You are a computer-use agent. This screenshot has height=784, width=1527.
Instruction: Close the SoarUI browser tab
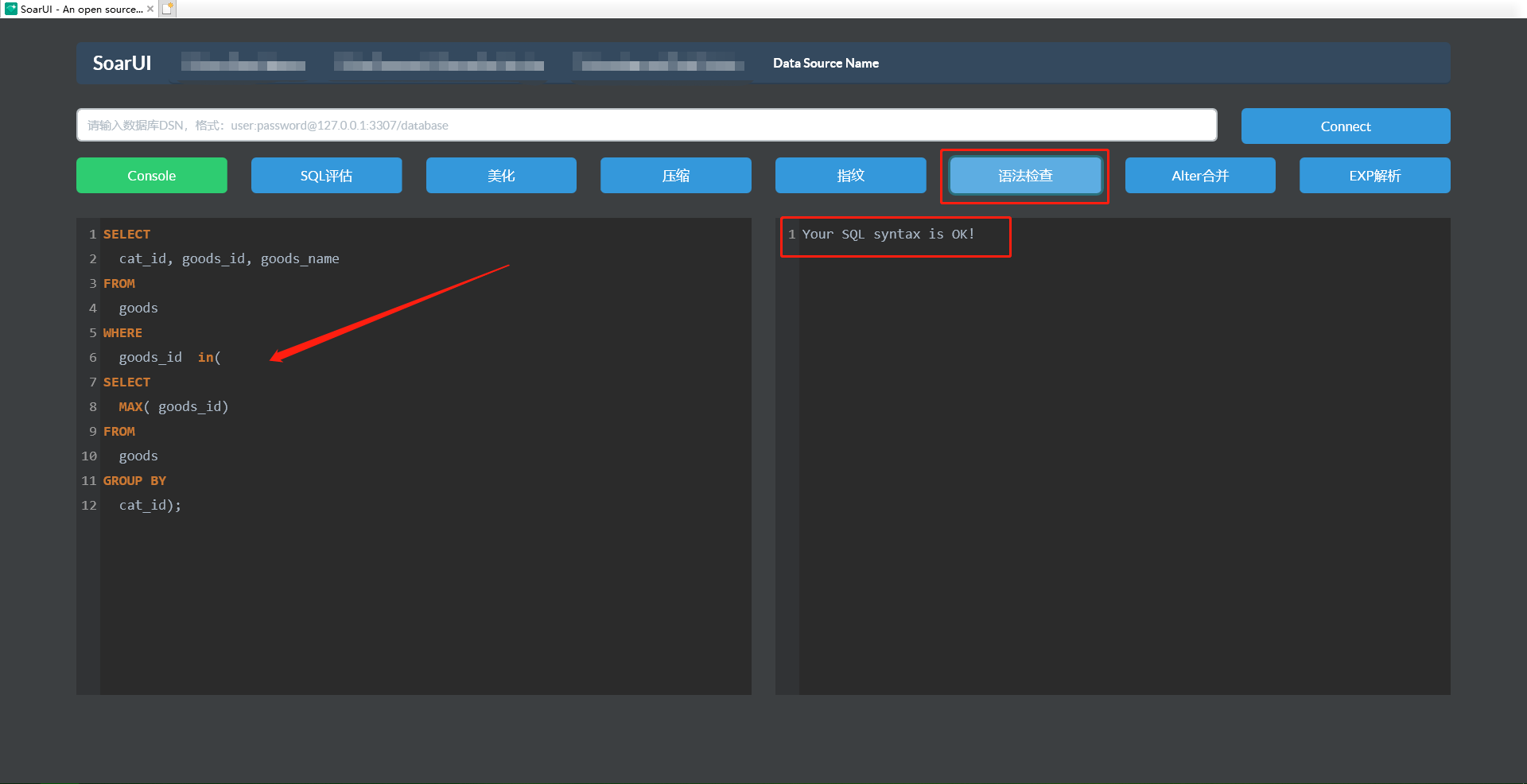(150, 9)
